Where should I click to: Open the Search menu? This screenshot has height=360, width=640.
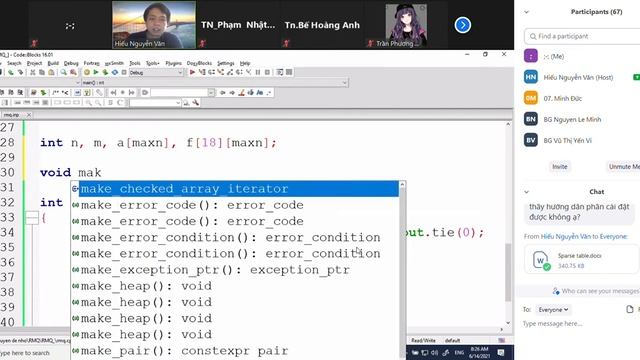pyautogui.click(x=14, y=63)
